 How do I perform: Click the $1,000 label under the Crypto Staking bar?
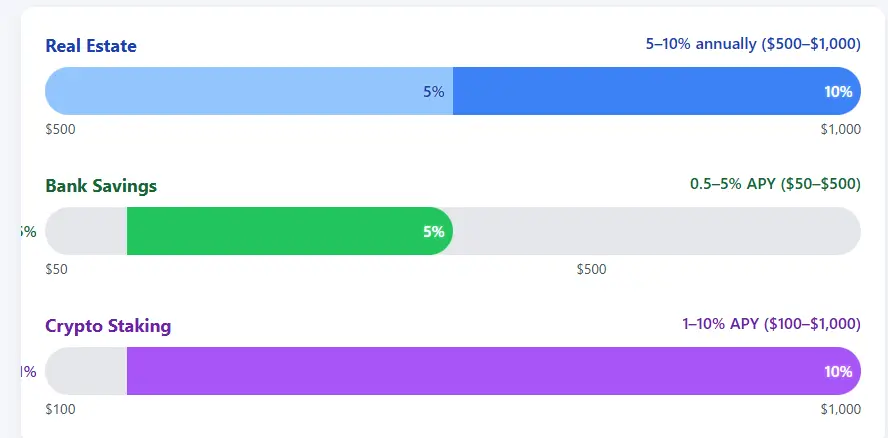[840, 409]
